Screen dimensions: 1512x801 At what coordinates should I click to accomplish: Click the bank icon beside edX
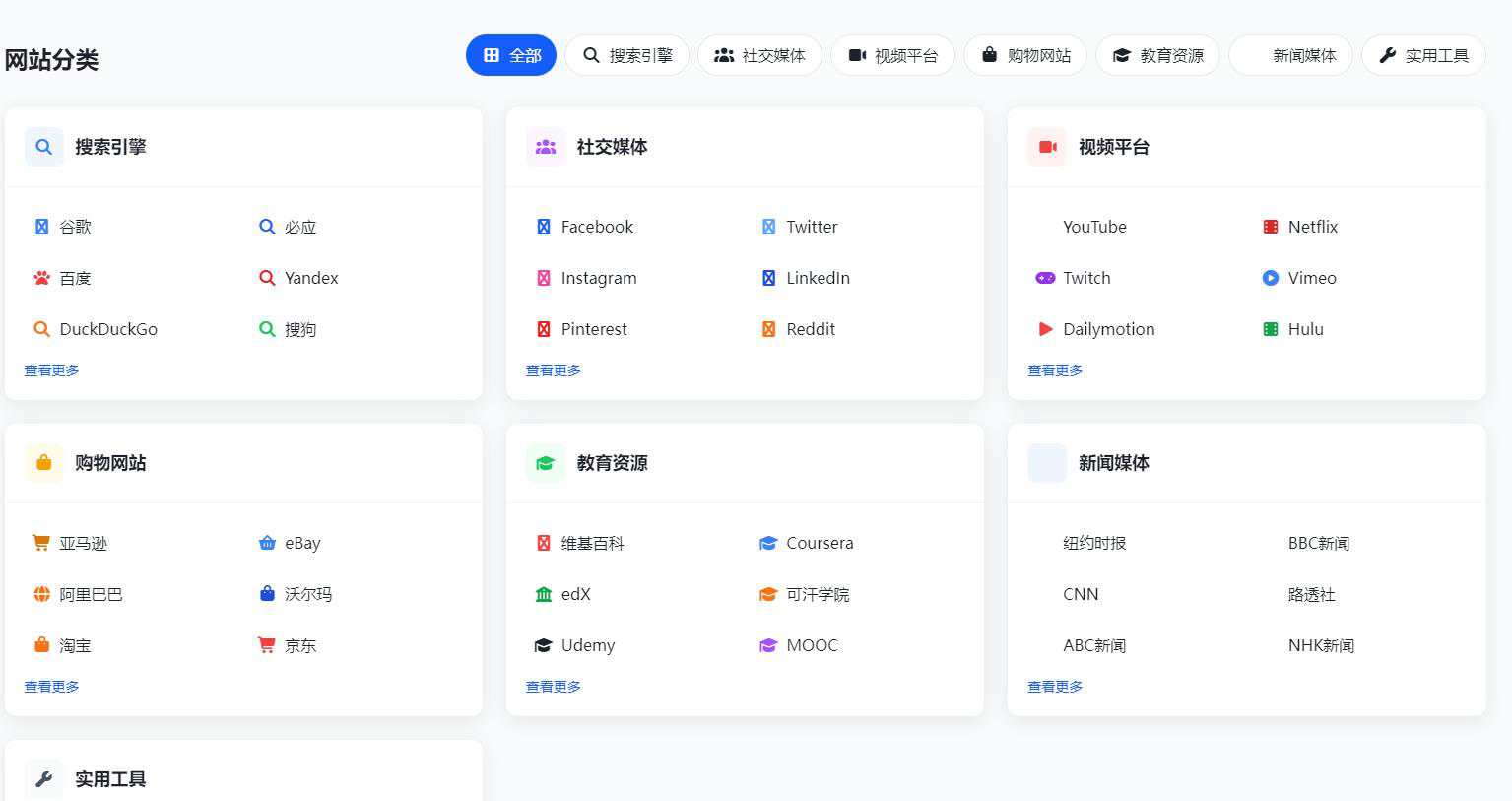[x=544, y=594]
